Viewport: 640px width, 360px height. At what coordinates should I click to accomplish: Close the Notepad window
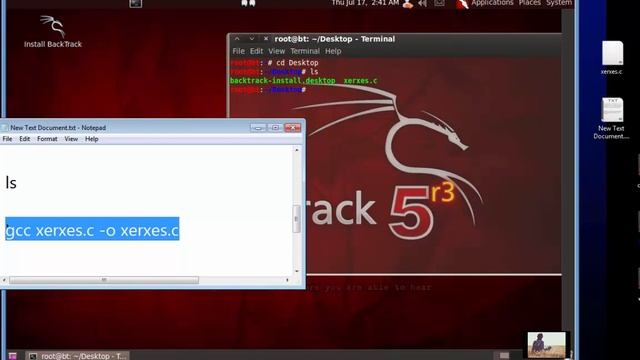click(293, 127)
